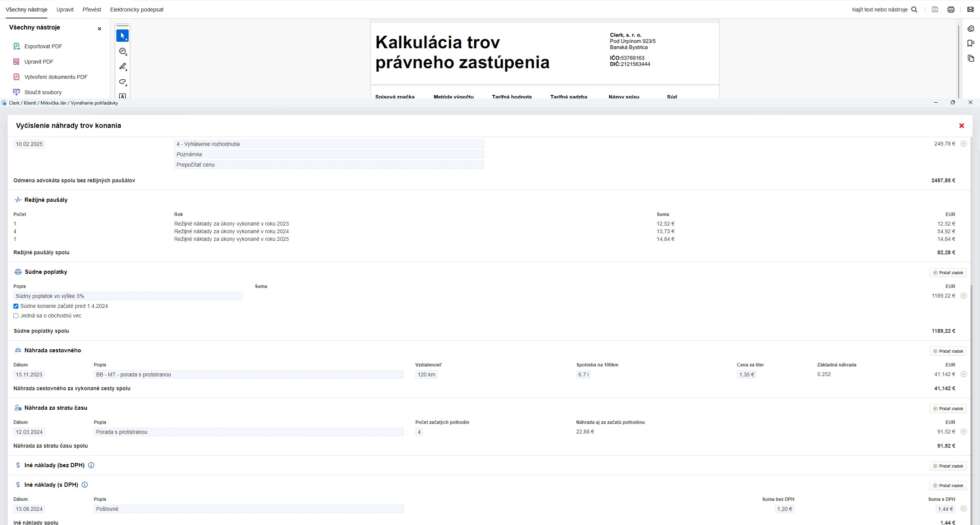Screen dimensions: 980x525
Task: Uncheck Súdne konanie začaté pred 1.4.2024
Action: click(x=16, y=306)
